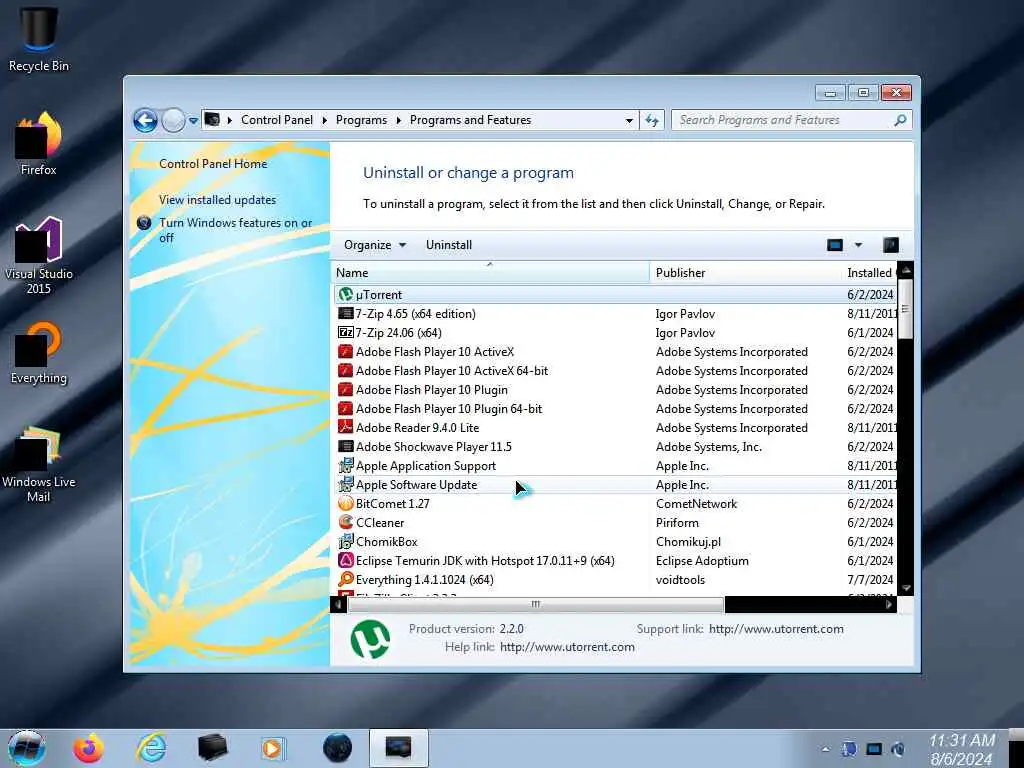Click the µTorrent icon in the program list
Screen dimensions: 1024x768
(x=345, y=295)
